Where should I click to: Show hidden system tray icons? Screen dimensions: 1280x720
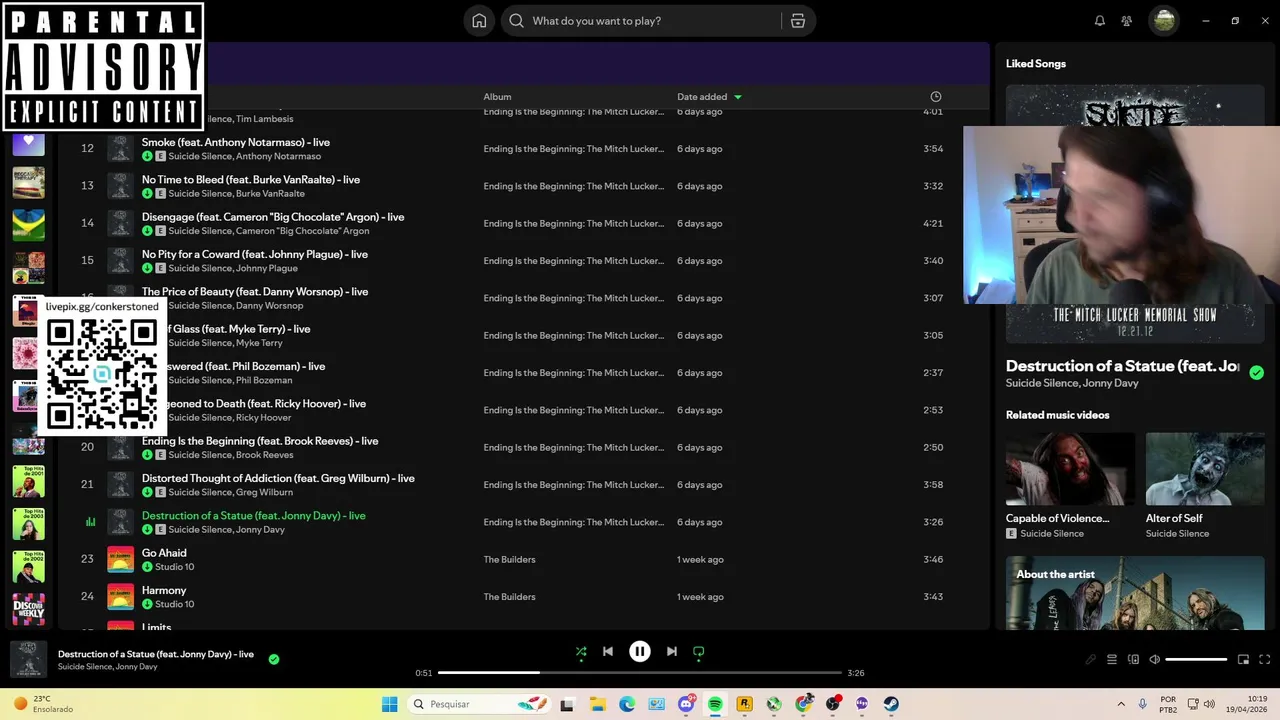(1121, 704)
